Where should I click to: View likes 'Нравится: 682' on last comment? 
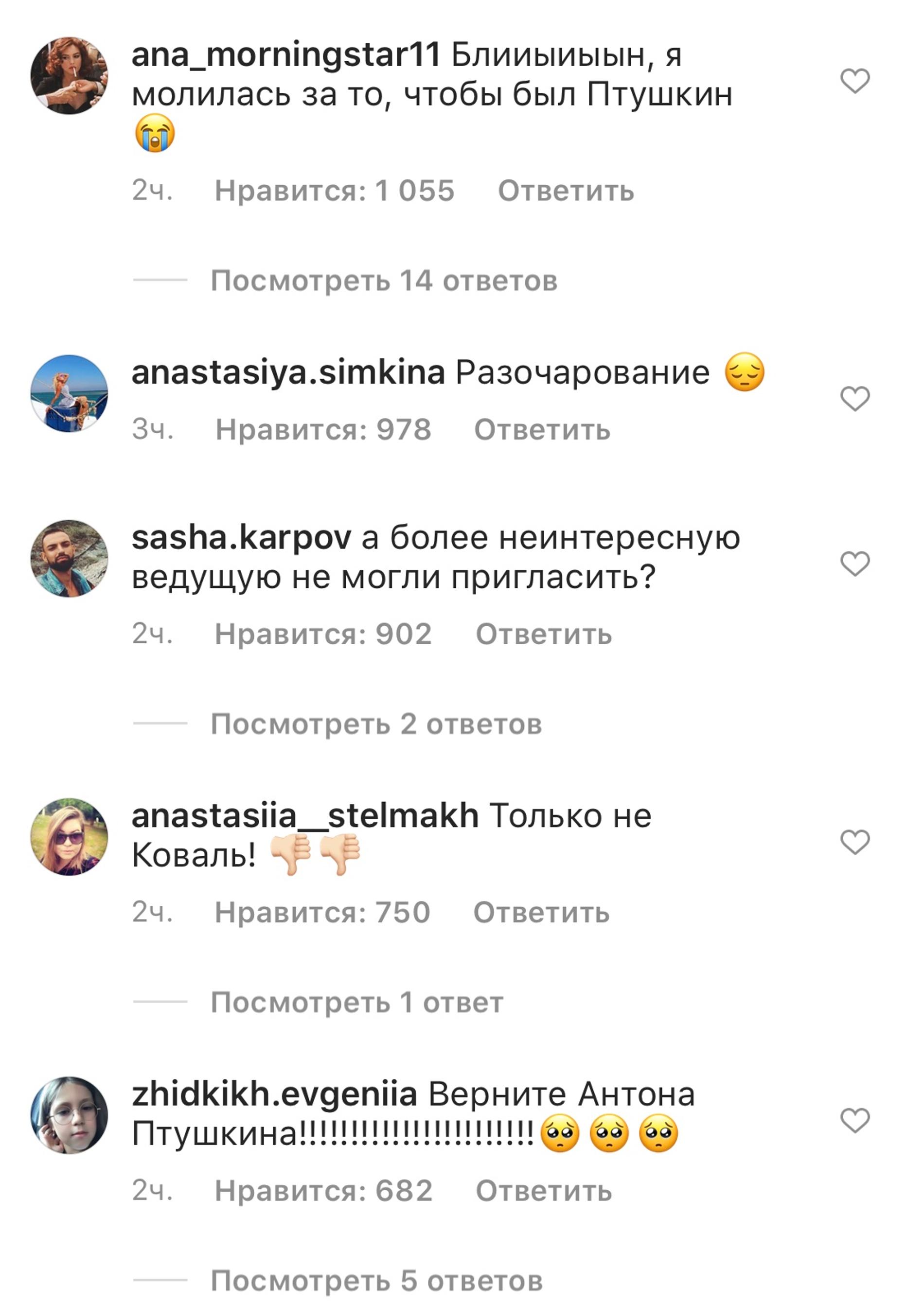323,1191
